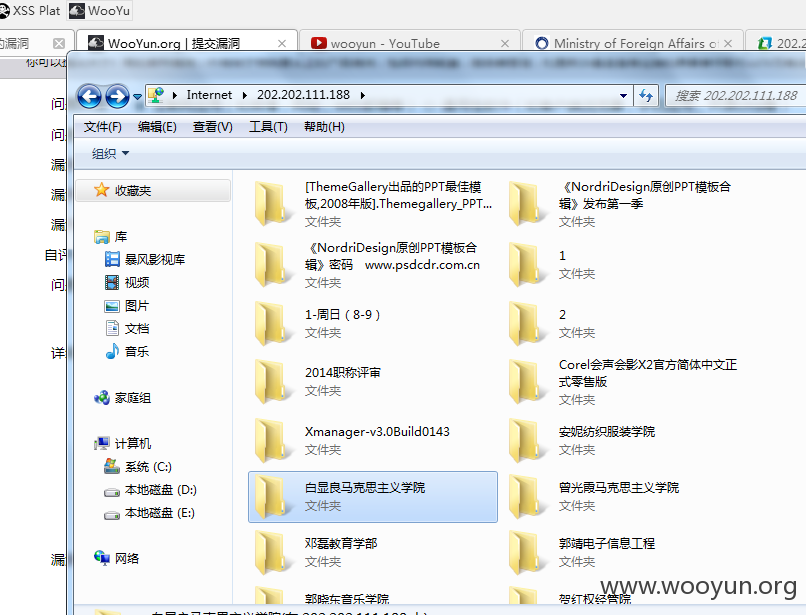The height and width of the screenshot is (615, 806).
Task: Close the WooYun.org 提交漏洞 tab
Action: (282, 44)
